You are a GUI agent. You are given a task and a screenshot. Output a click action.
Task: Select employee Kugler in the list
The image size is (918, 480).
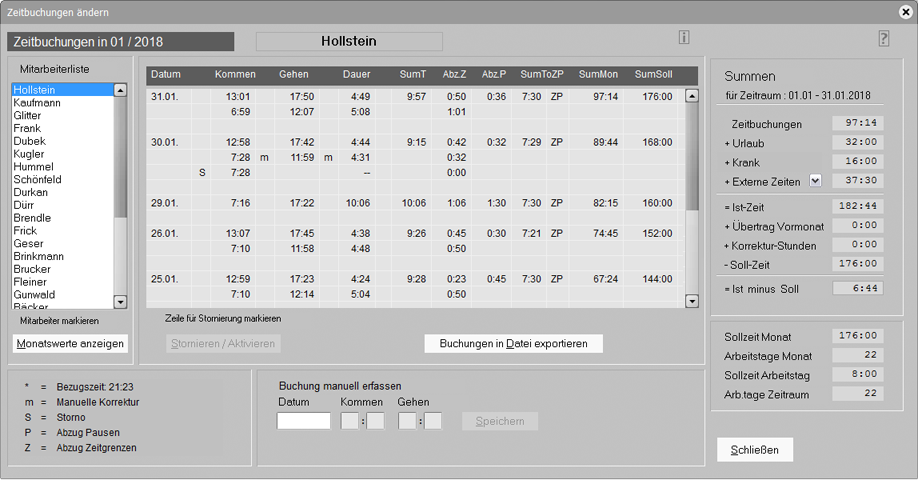[62, 154]
